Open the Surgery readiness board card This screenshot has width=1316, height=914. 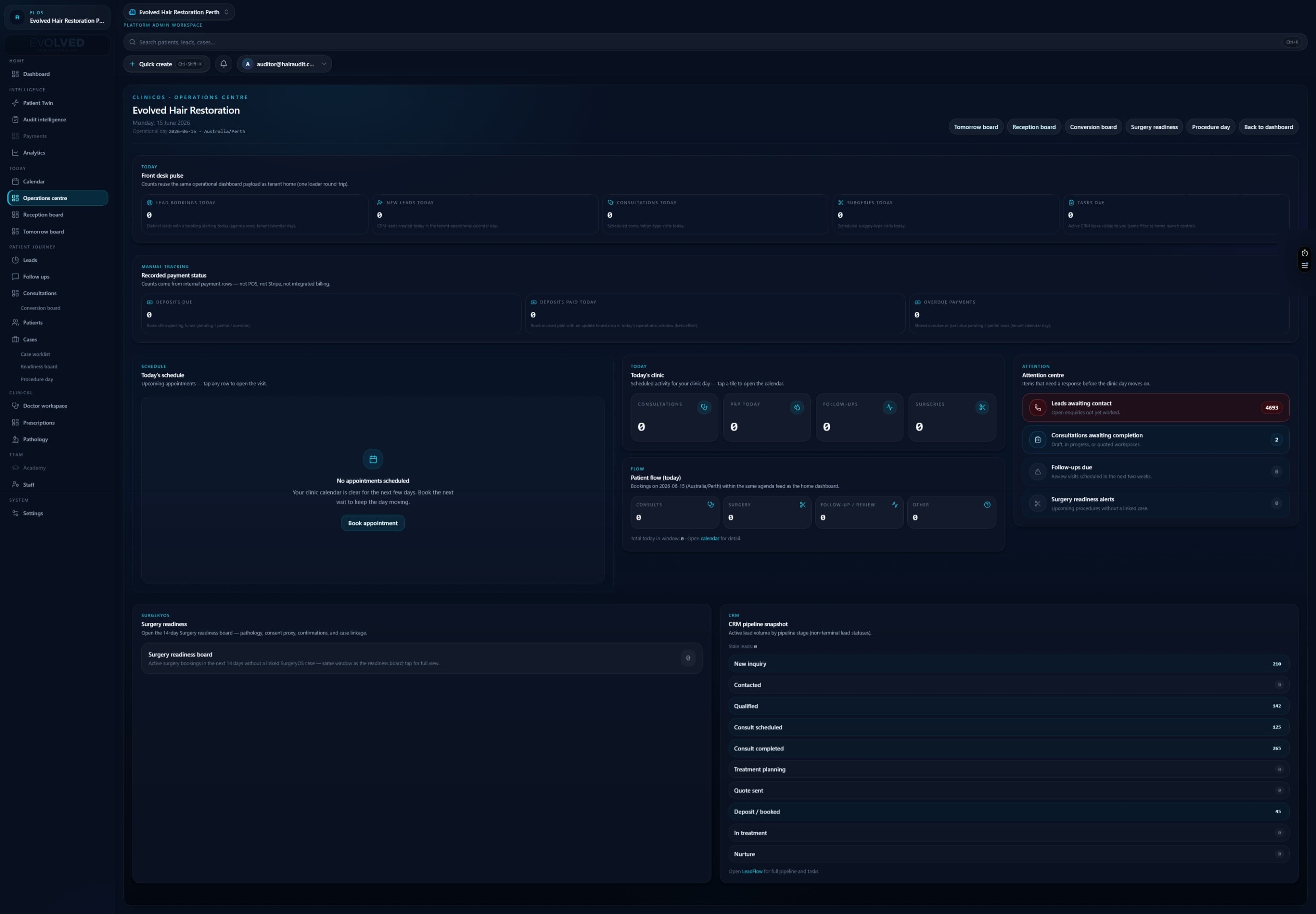tap(421, 659)
